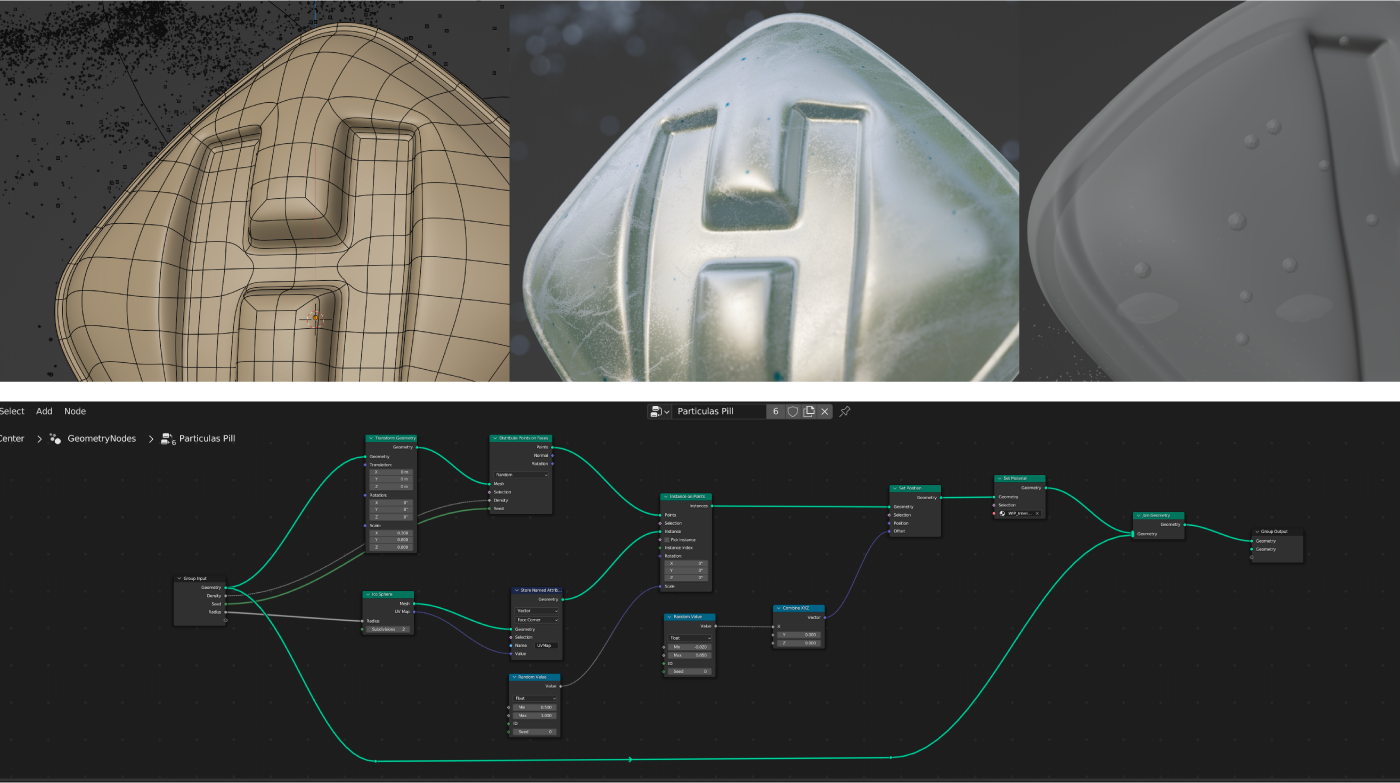This screenshot has width=1400, height=783.
Task: Click the GeometryNodes modifier icon in breadcrumb
Action: pos(55,438)
